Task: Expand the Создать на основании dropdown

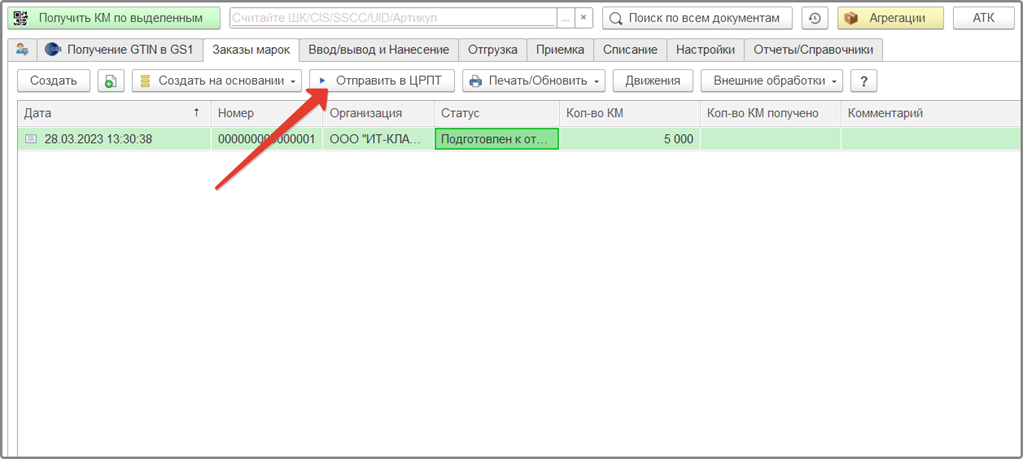Action: coord(217,81)
